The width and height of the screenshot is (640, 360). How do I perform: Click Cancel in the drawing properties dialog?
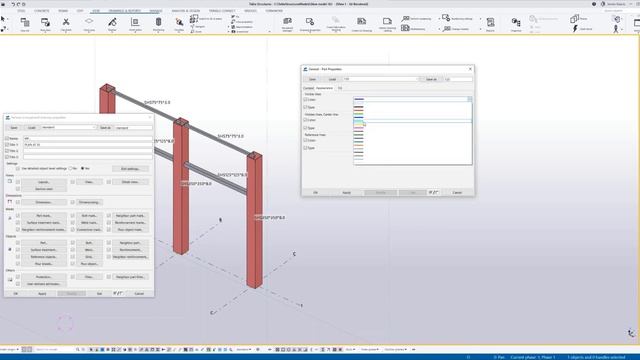tap(139, 293)
